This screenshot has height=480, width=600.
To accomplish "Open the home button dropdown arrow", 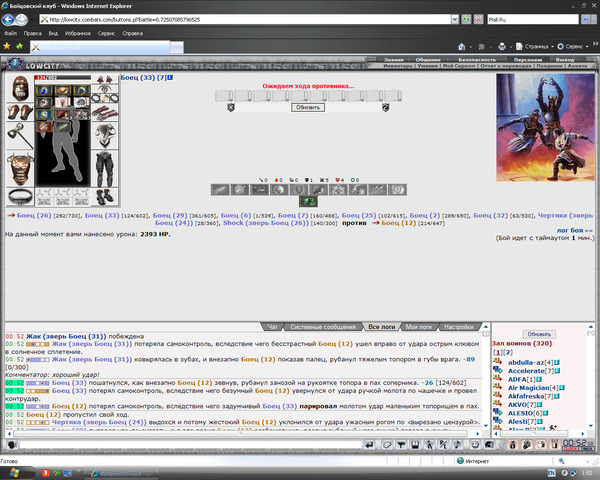I will (x=470, y=46).
